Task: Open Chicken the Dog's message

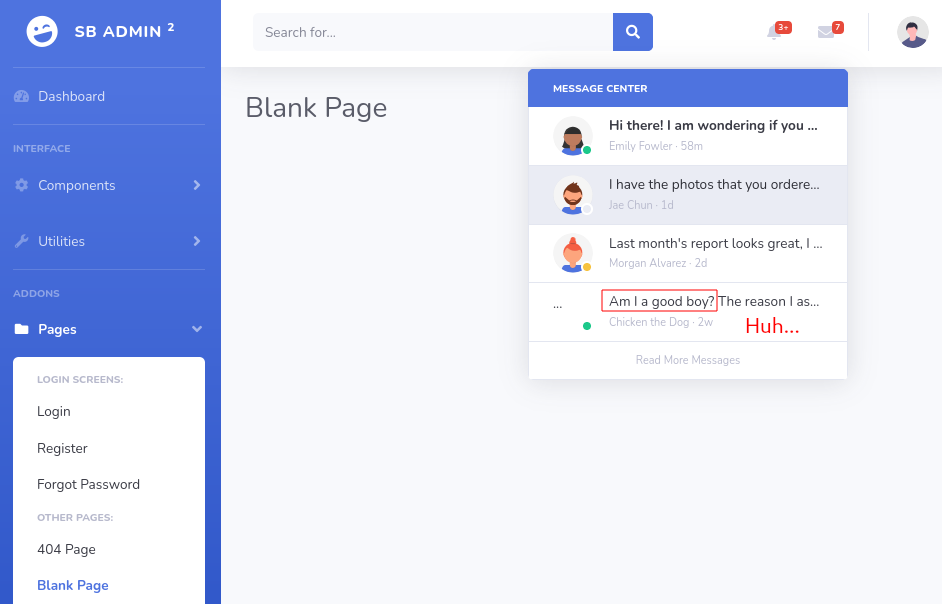Action: click(688, 312)
